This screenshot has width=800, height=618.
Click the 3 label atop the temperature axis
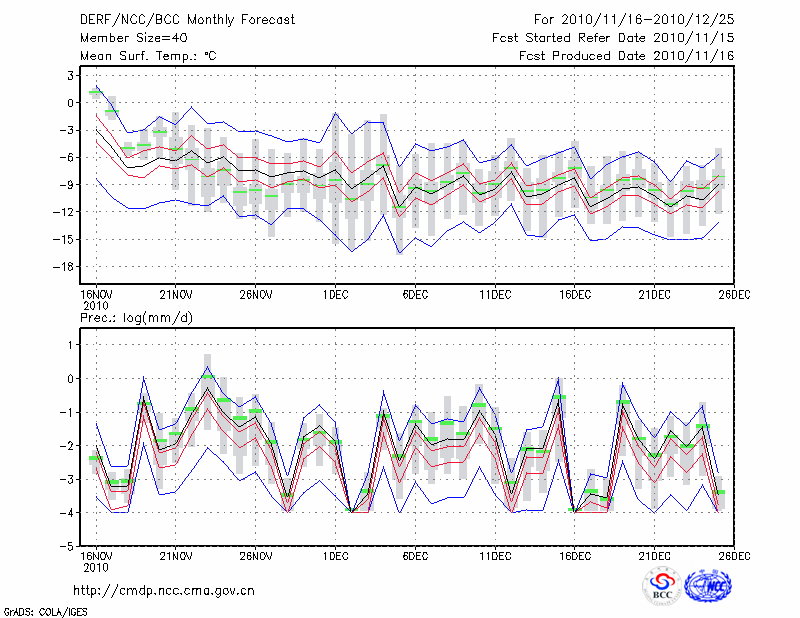[72, 75]
